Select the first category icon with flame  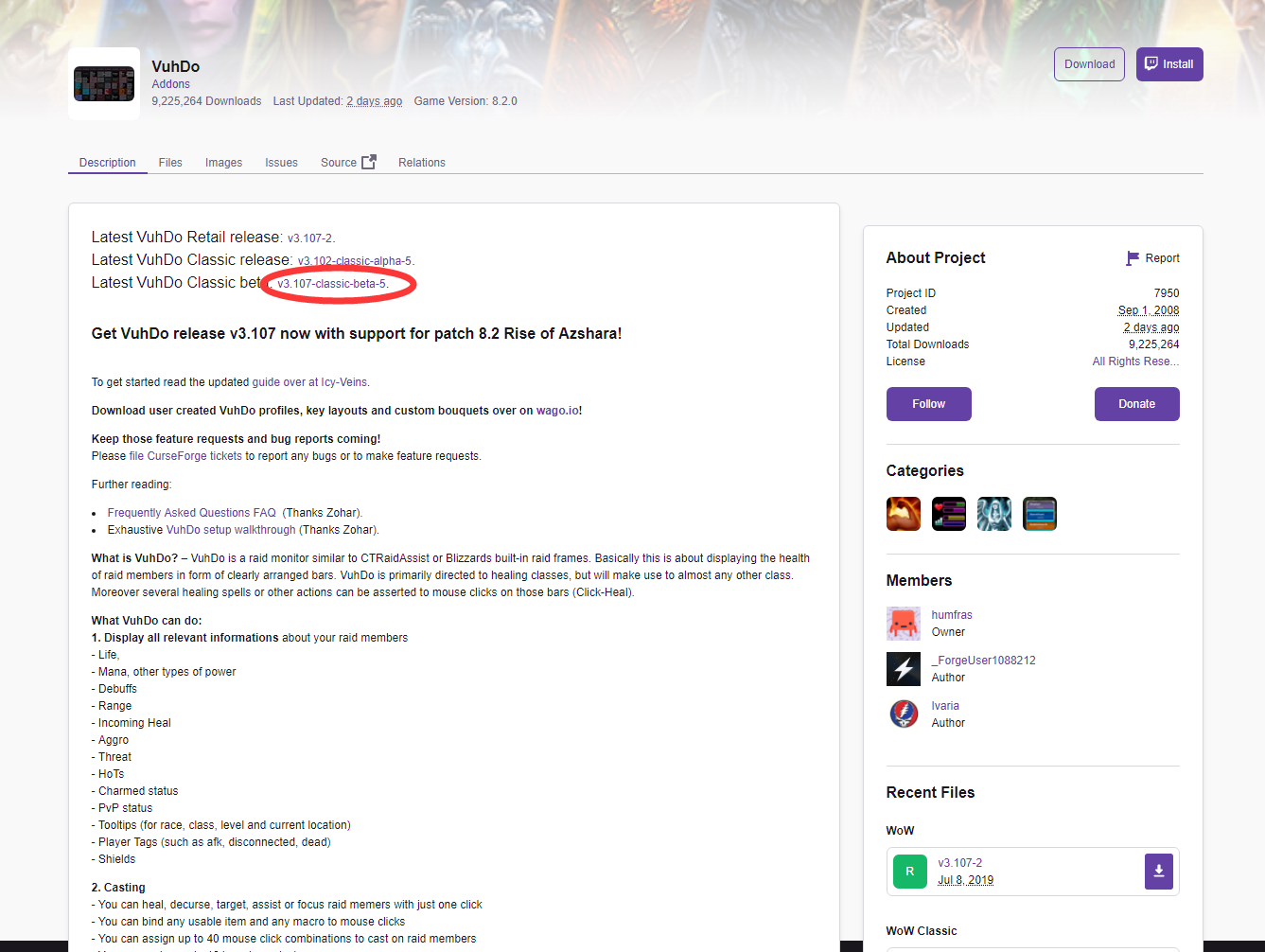pyautogui.click(x=903, y=514)
